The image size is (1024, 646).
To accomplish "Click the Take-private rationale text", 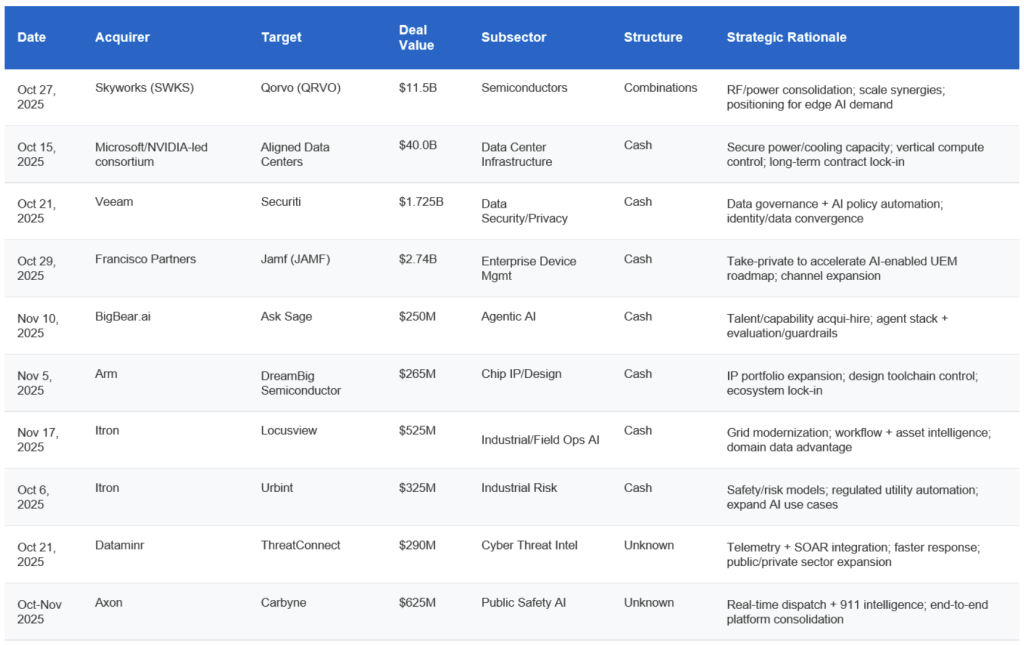I will (x=842, y=268).
